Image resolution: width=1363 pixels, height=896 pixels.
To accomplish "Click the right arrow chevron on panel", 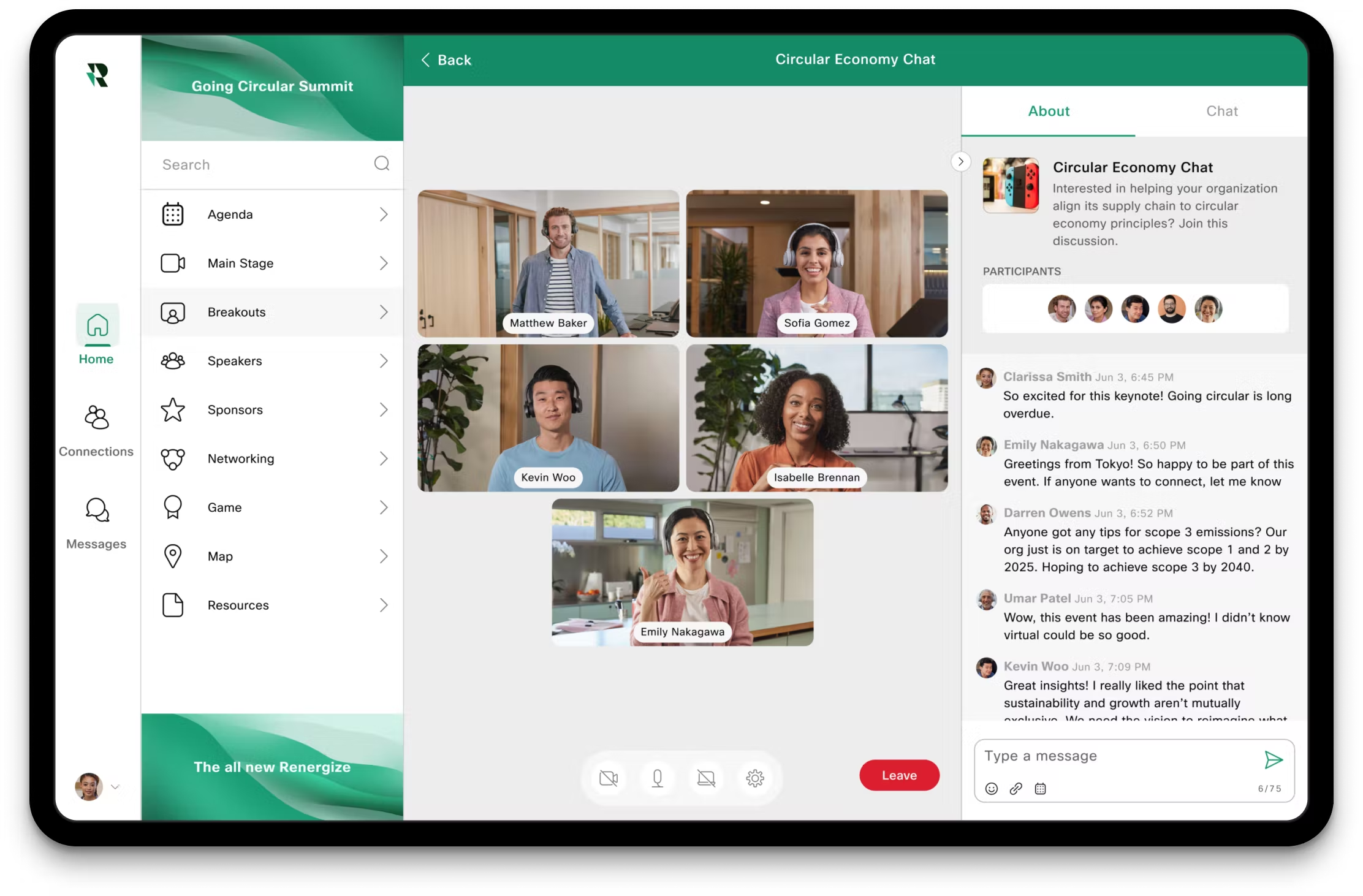I will 960,162.
